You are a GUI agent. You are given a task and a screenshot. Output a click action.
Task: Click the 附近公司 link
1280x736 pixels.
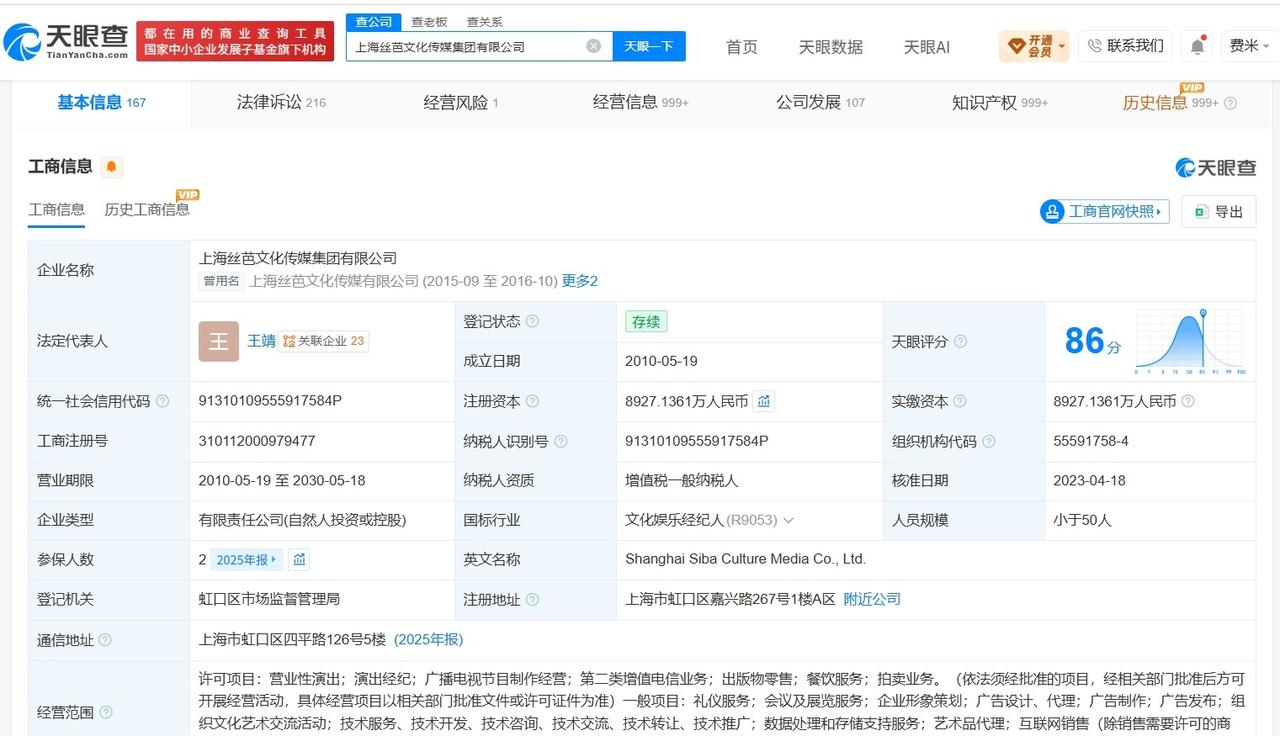[872, 600]
